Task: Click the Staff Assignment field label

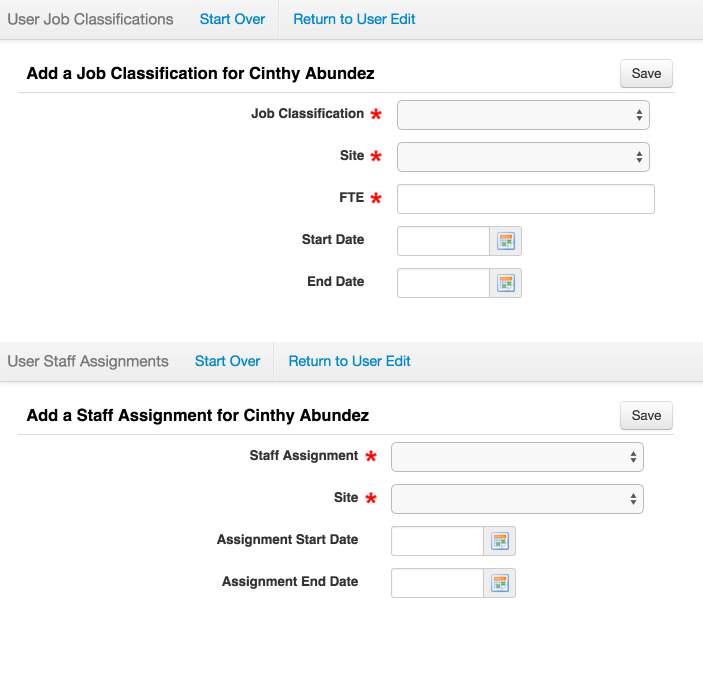Action: [304, 456]
